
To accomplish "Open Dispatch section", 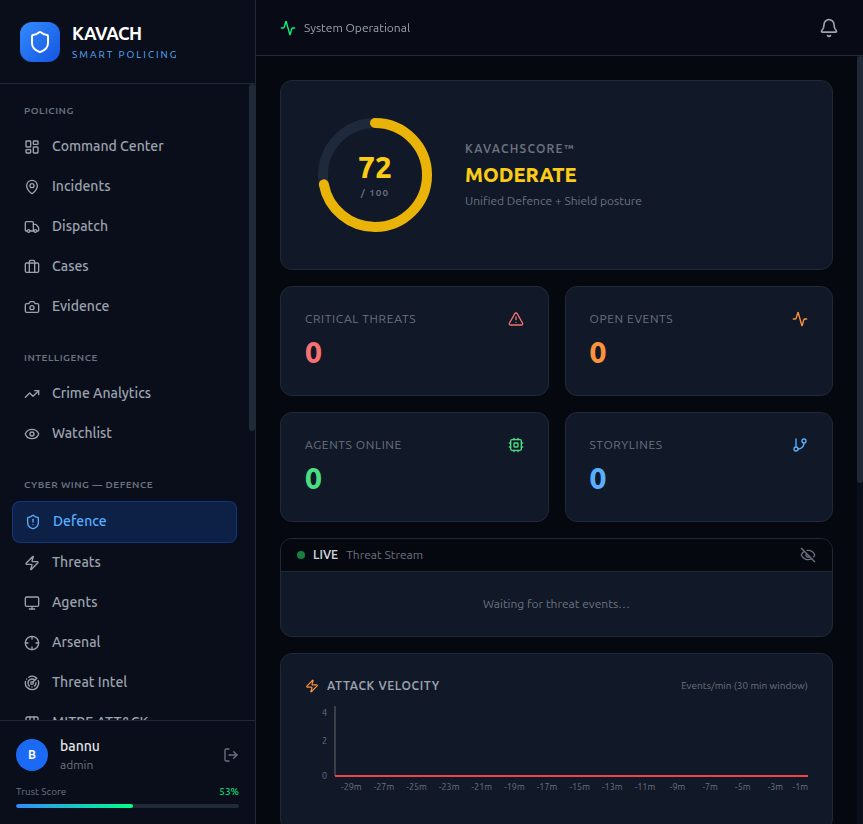I will (x=124, y=226).
